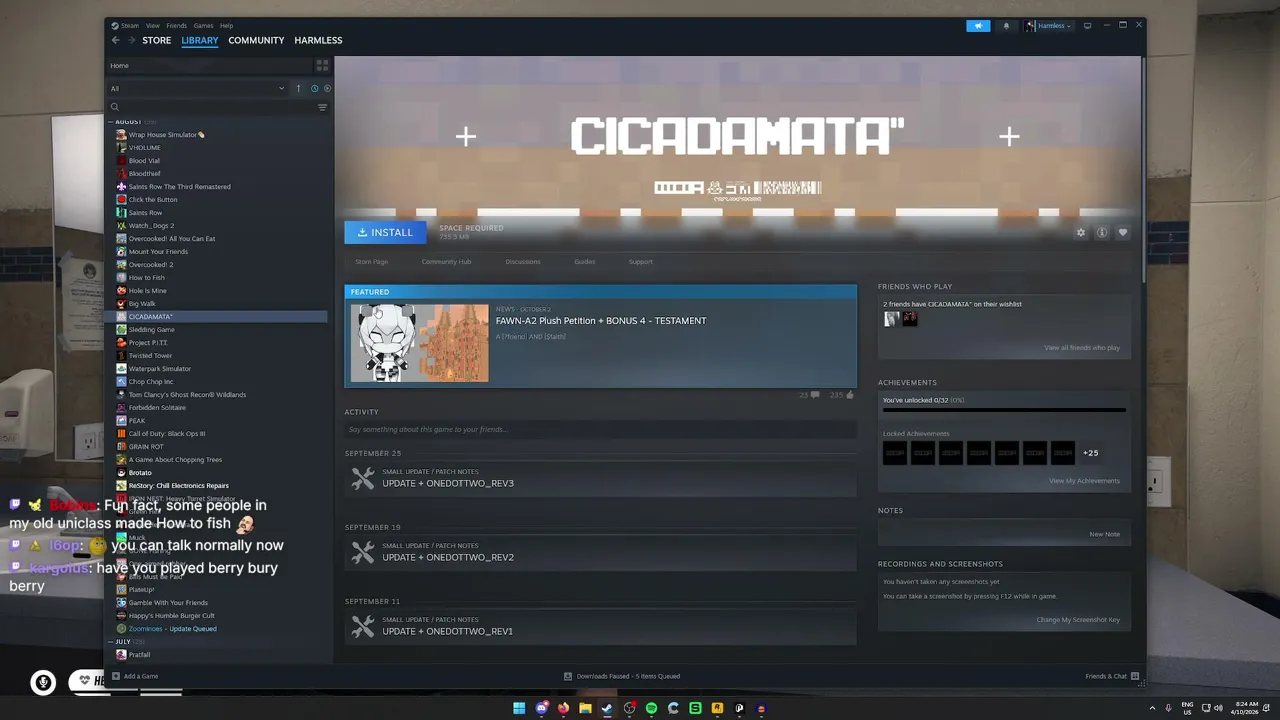Open Spotify from the Windows taskbar
Viewport: 1280px width, 720px height.
click(x=651, y=708)
